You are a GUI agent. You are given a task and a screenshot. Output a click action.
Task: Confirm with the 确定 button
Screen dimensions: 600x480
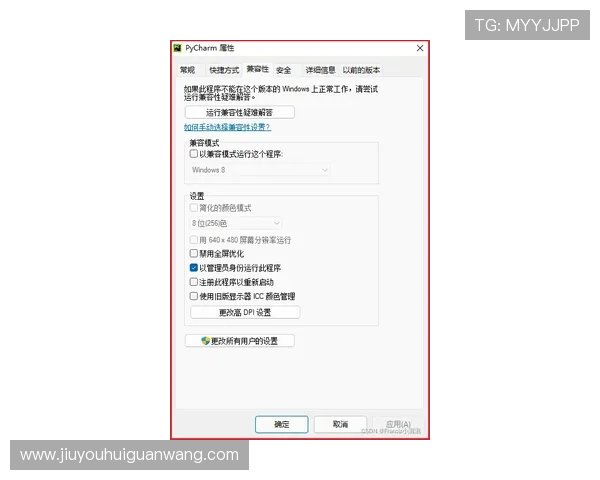click(x=282, y=424)
